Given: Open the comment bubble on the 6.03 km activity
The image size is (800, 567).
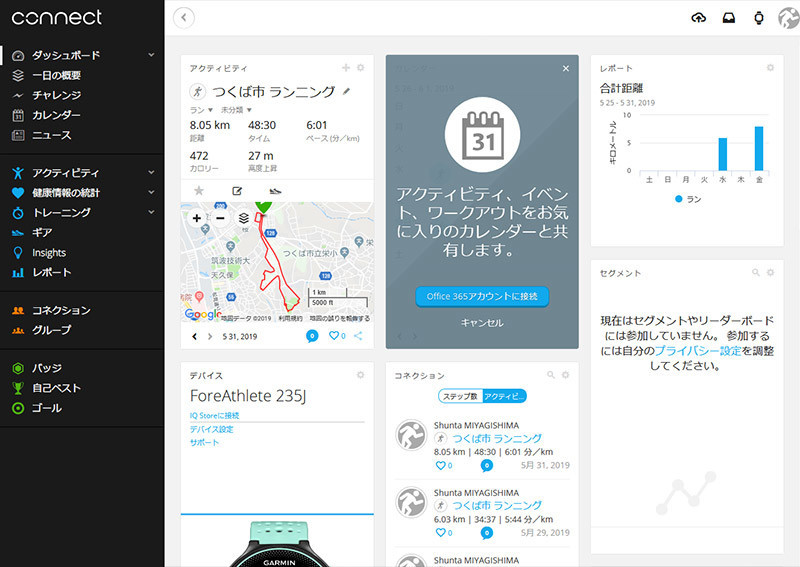Looking at the screenshot, I should 487,533.
